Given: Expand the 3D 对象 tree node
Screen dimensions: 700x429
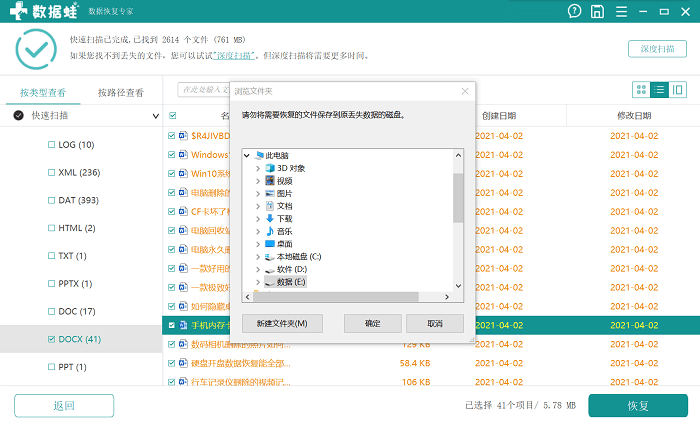Looking at the screenshot, I should (x=258, y=168).
